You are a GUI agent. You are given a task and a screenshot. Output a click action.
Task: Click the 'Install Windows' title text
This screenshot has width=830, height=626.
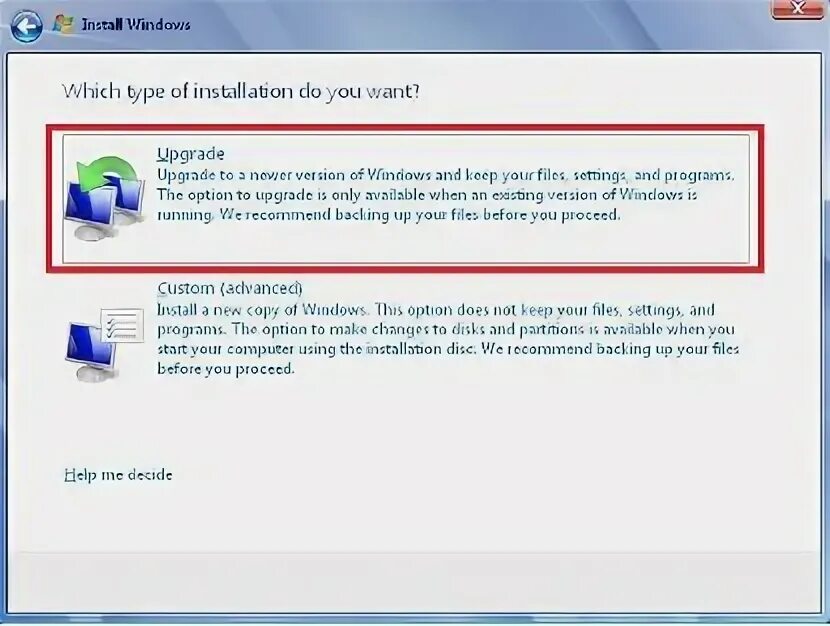(136, 24)
